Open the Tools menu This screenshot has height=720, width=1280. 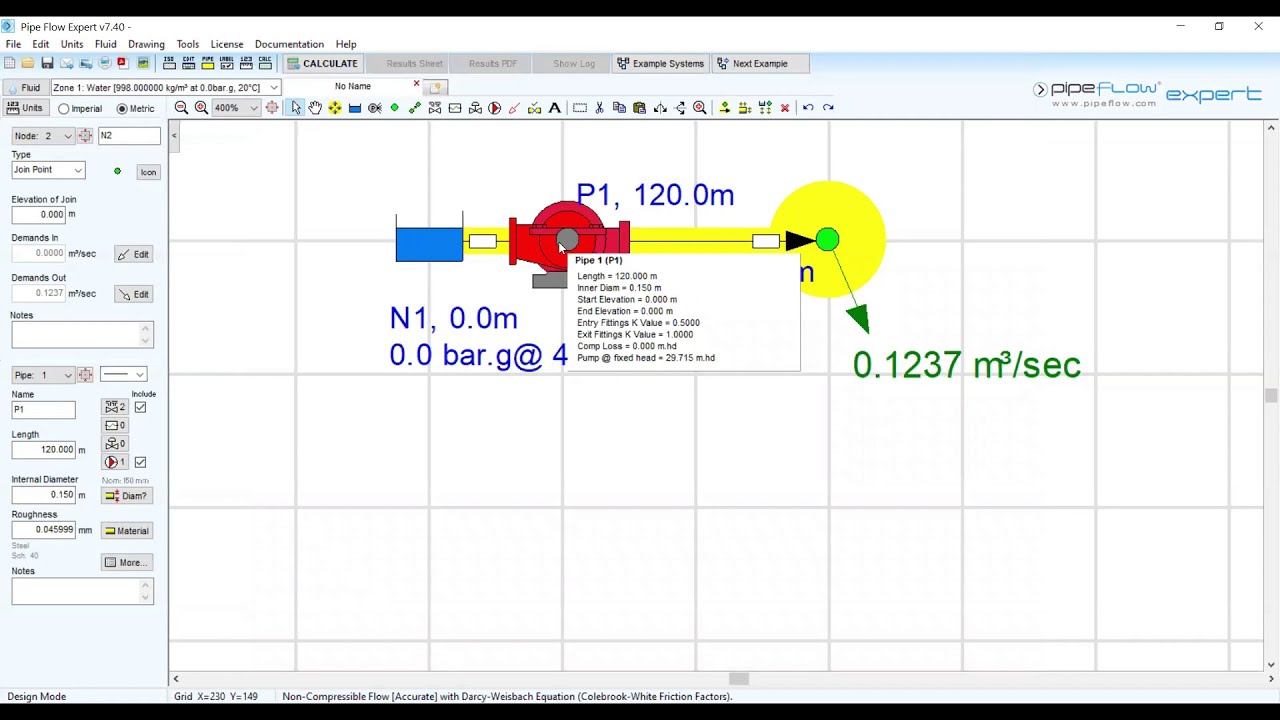(x=188, y=44)
